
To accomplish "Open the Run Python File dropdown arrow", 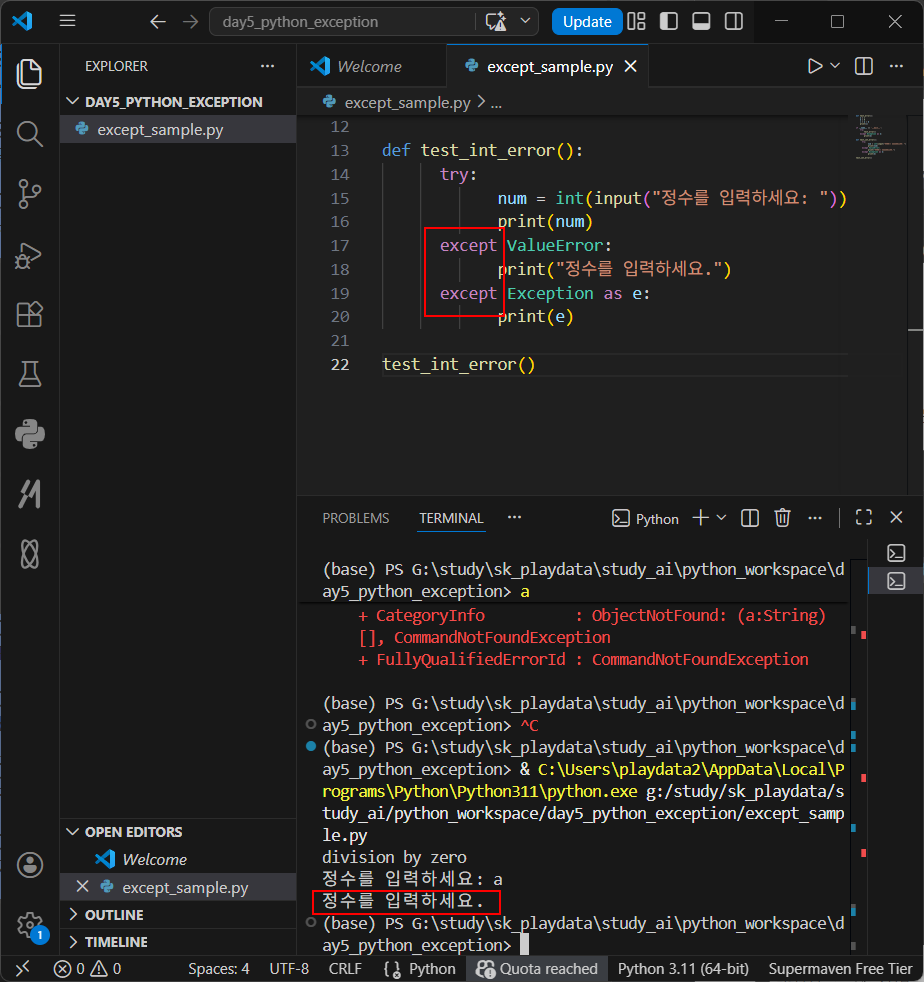I will click(835, 66).
